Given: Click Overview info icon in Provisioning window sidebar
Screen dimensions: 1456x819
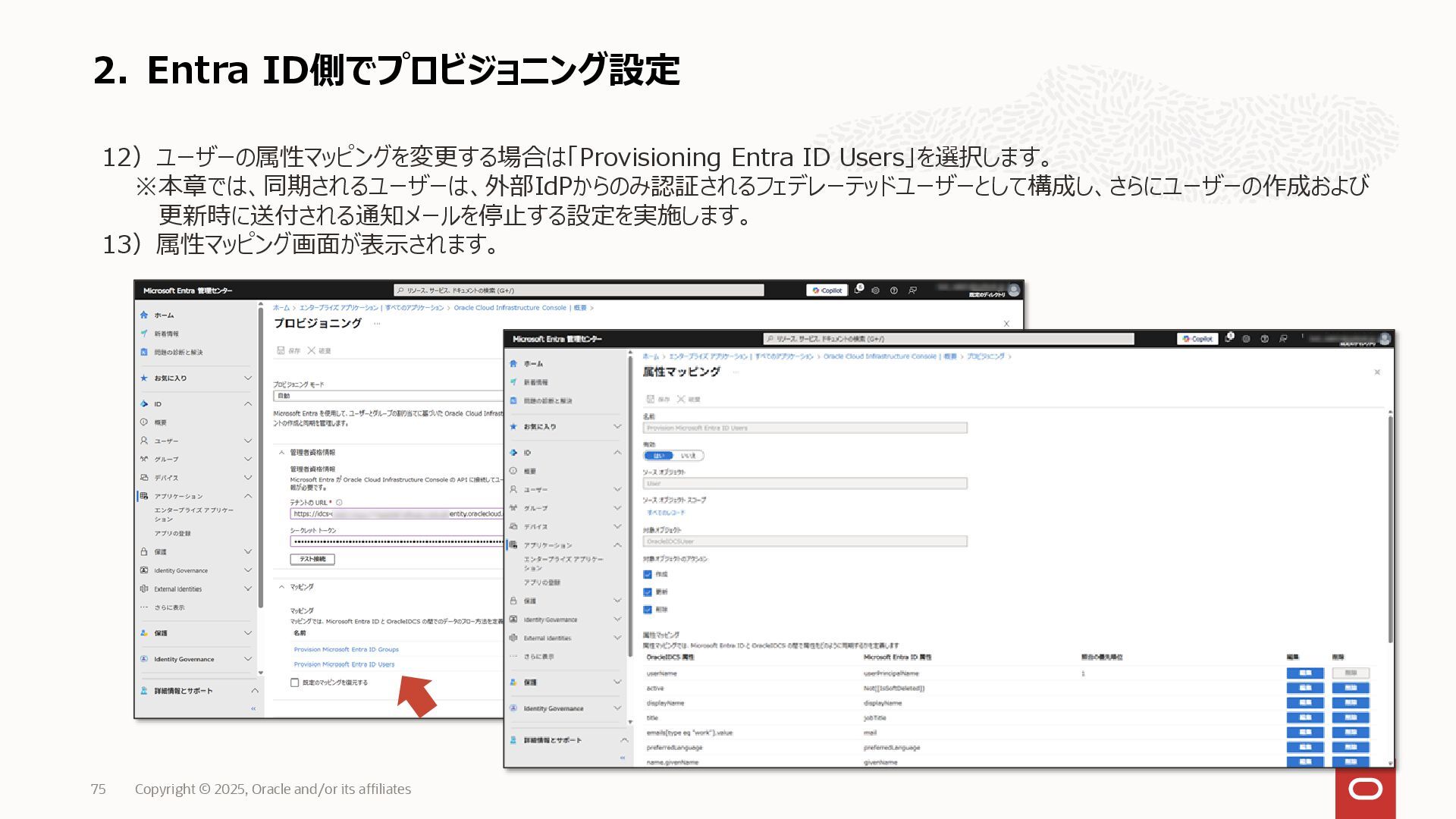Looking at the screenshot, I should tap(144, 422).
